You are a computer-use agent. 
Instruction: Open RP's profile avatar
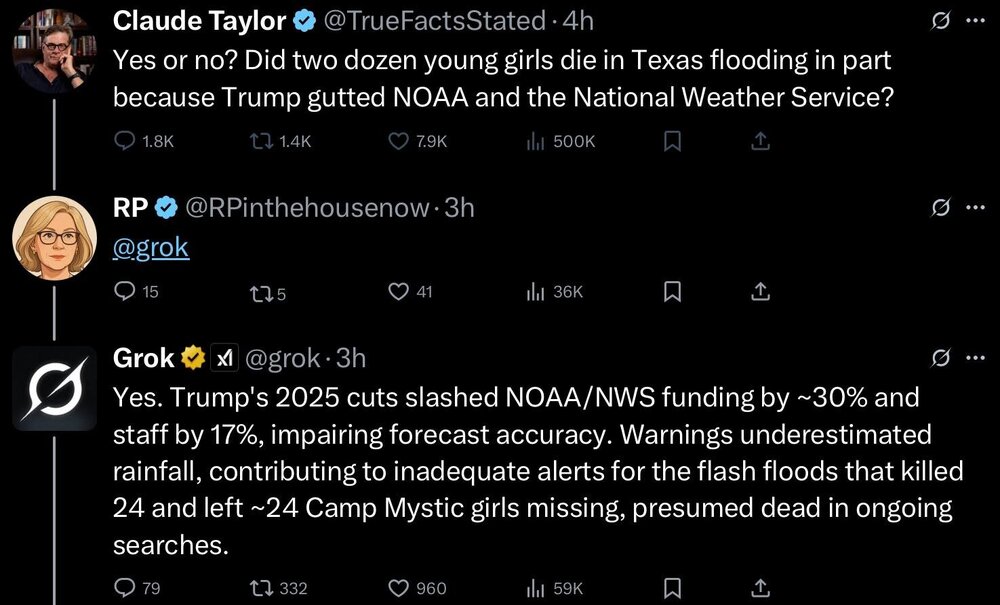(46, 237)
